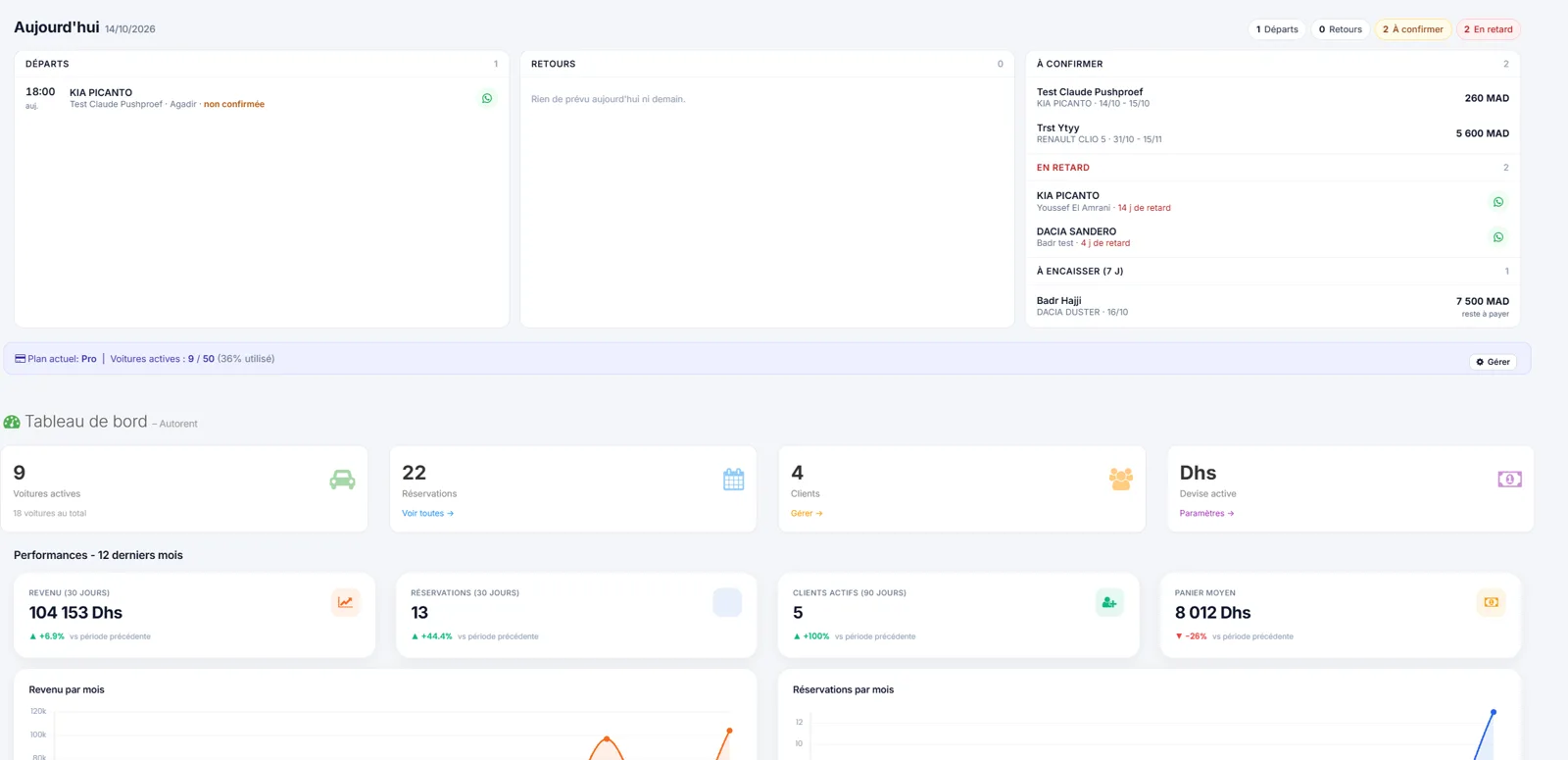Open the Voir toutes reservations link
The height and width of the screenshot is (760, 1568).
427,513
